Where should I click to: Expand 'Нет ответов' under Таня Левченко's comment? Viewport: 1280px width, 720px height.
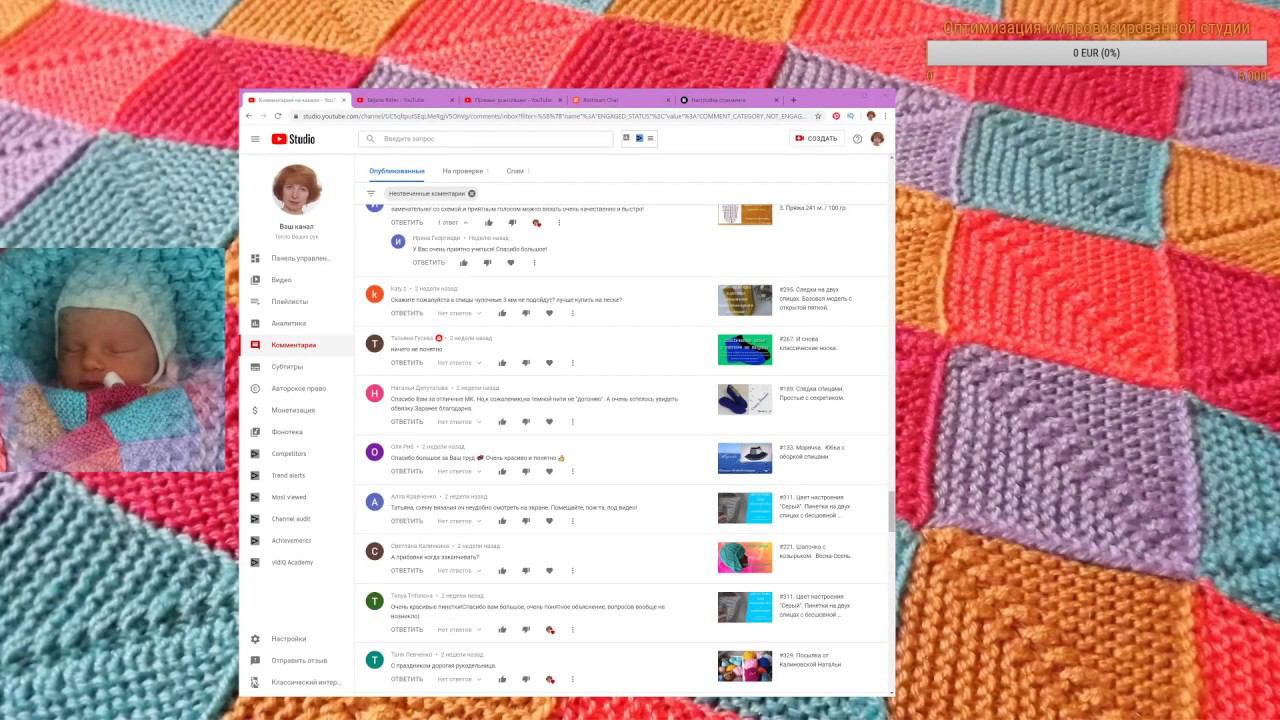coord(459,680)
